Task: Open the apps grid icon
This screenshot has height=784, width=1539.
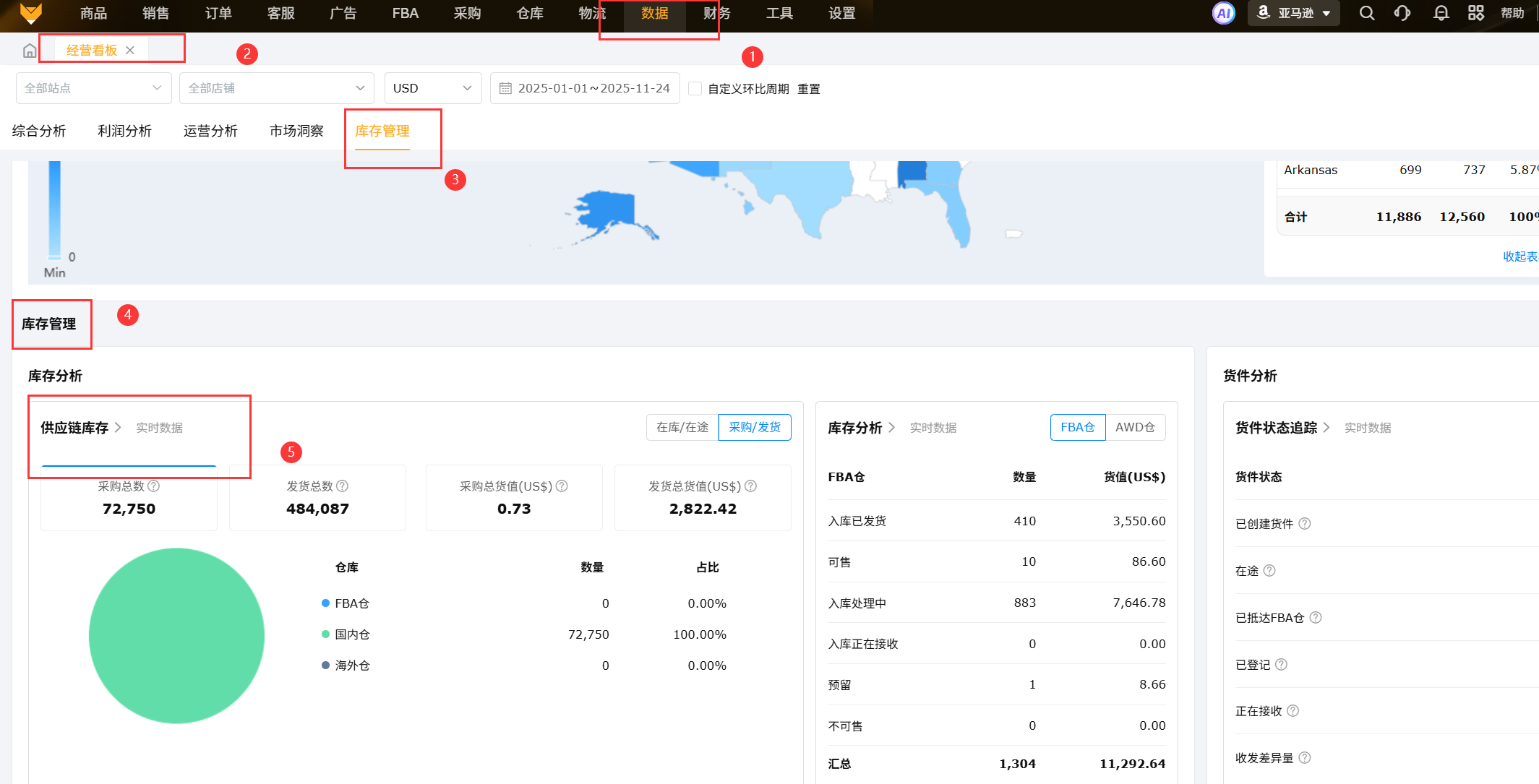Action: click(x=1476, y=13)
